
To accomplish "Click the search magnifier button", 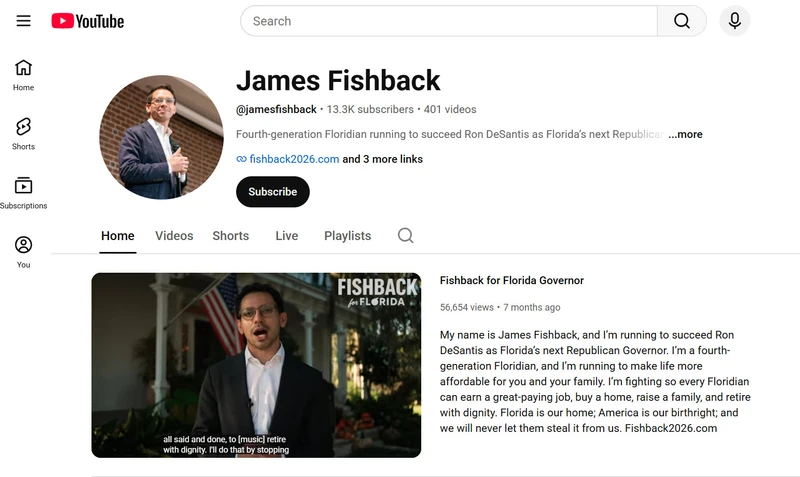I will (682, 21).
